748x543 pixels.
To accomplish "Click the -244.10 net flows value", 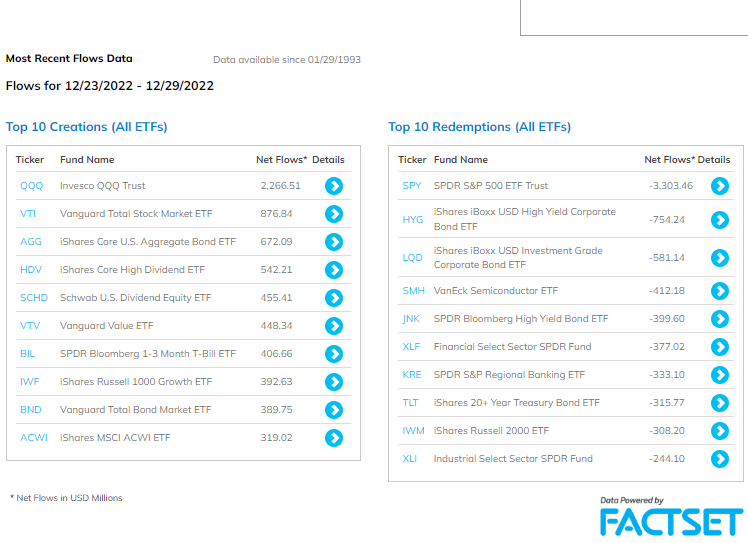I will [x=667, y=459].
